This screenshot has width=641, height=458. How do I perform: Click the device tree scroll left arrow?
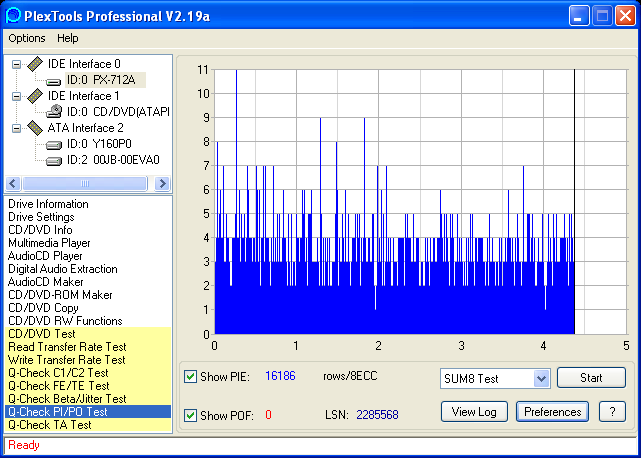(13, 184)
